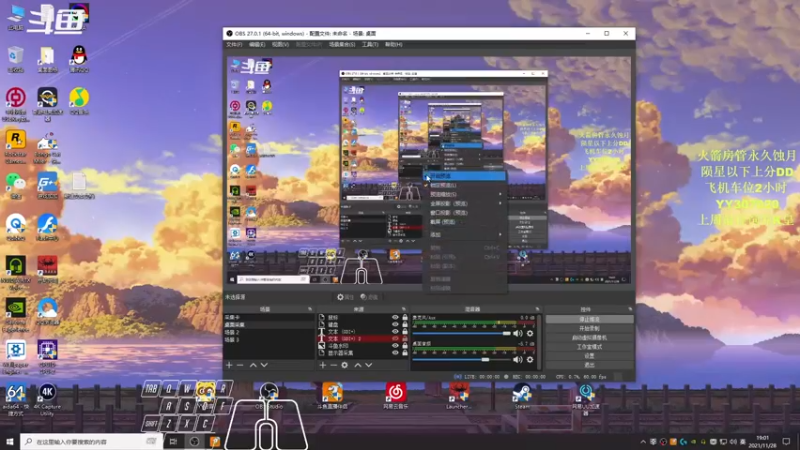The height and width of the screenshot is (450, 800).
Task: Toggle visibility of the 键盘 source
Action: click(395, 324)
